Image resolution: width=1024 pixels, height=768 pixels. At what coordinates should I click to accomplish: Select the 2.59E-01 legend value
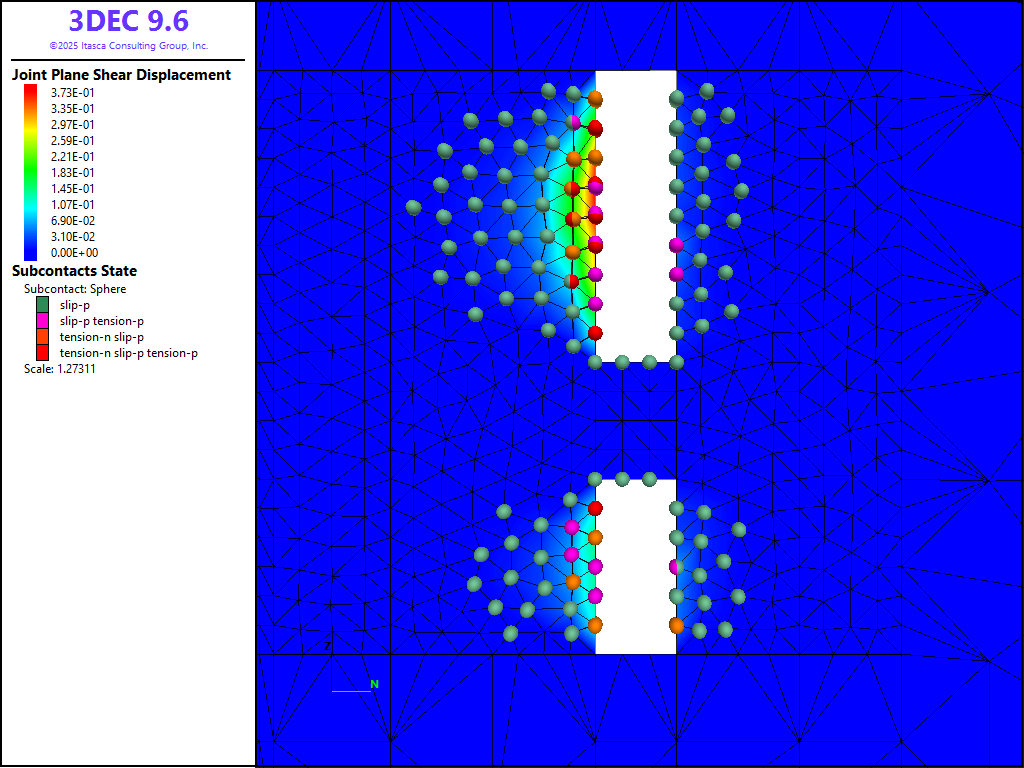point(73,140)
